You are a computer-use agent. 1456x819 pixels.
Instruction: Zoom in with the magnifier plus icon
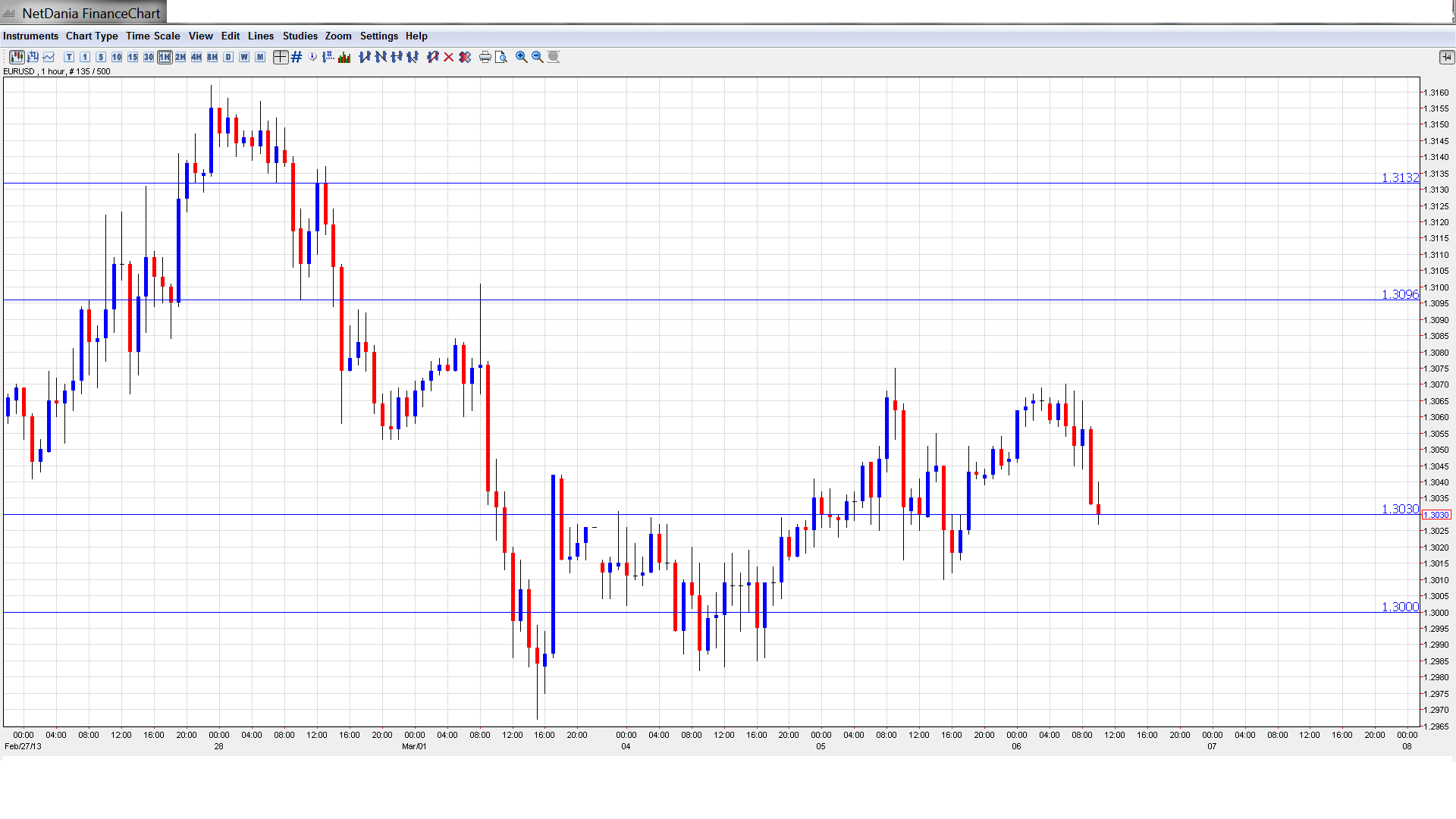(522, 57)
